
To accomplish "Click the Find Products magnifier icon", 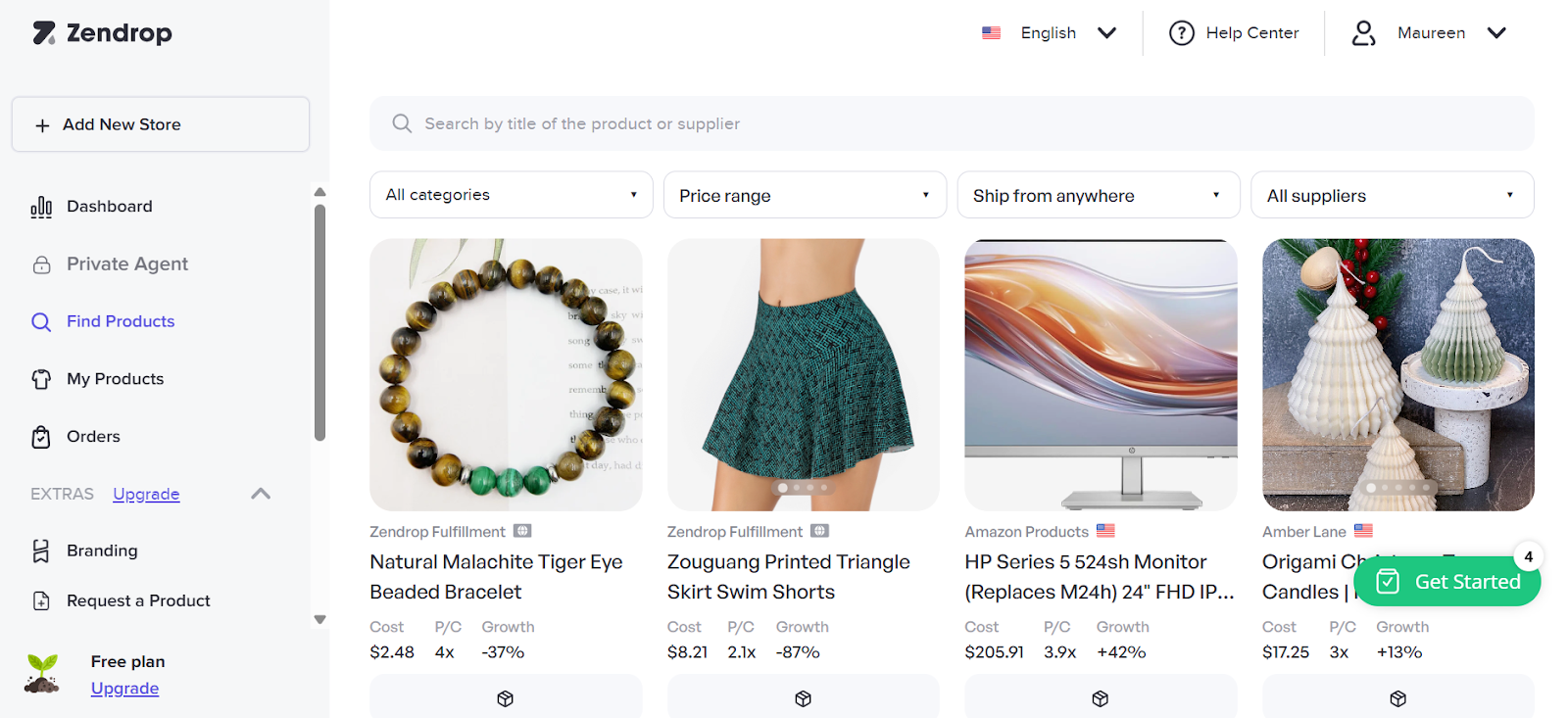I will [x=41, y=321].
